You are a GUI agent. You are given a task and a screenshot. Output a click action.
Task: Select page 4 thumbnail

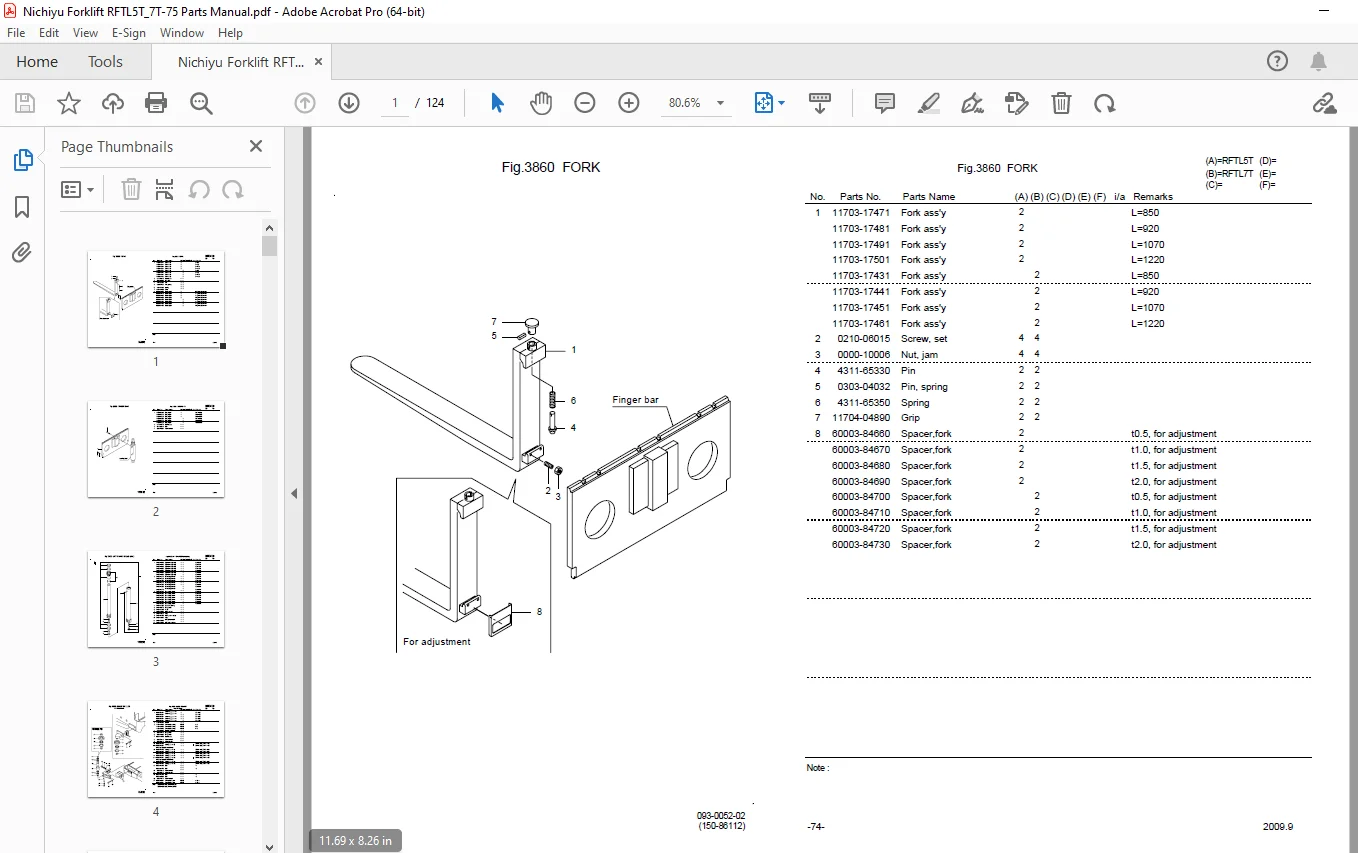tap(156, 749)
